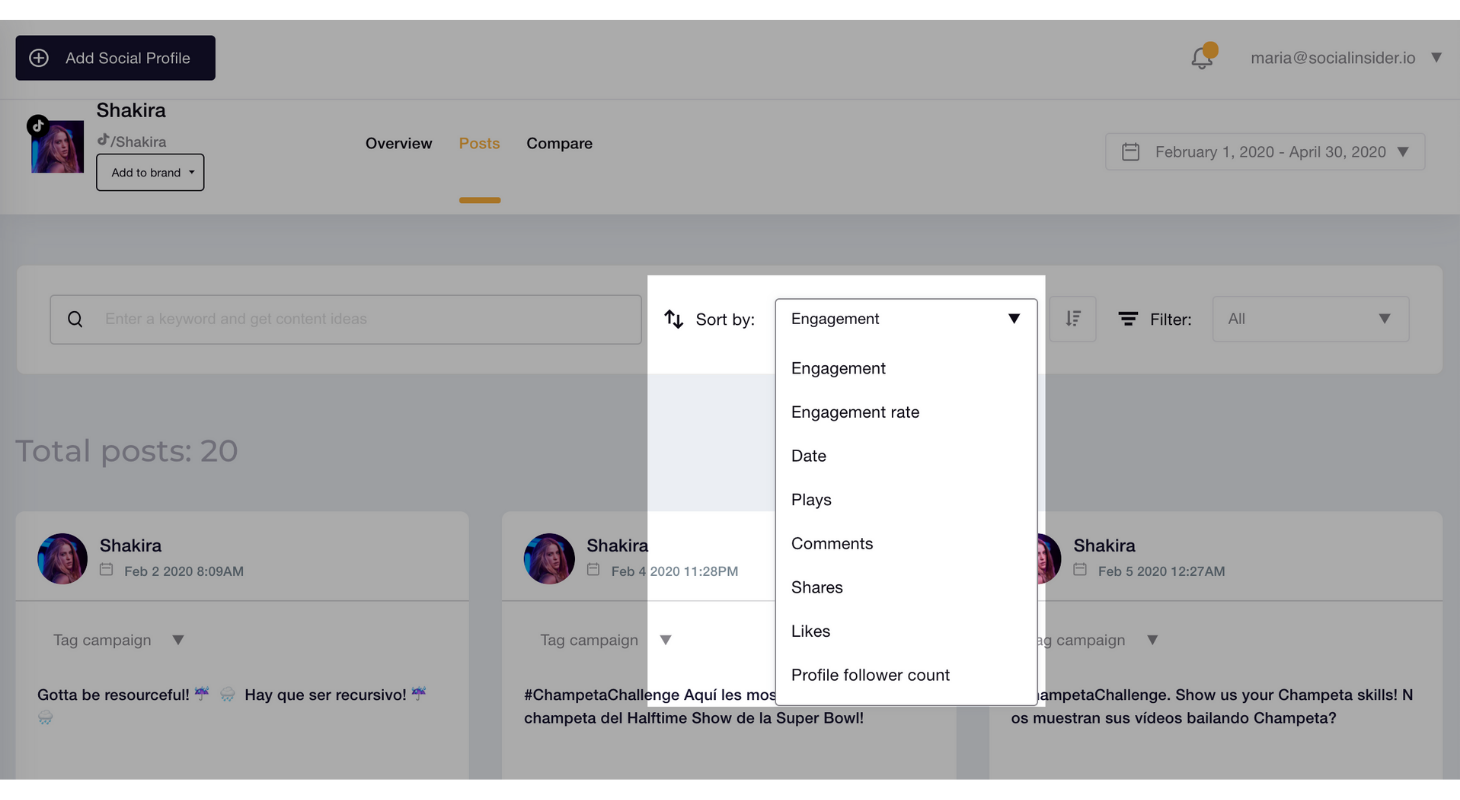Click the filter lines icon
1460x800 pixels.
1128,319
